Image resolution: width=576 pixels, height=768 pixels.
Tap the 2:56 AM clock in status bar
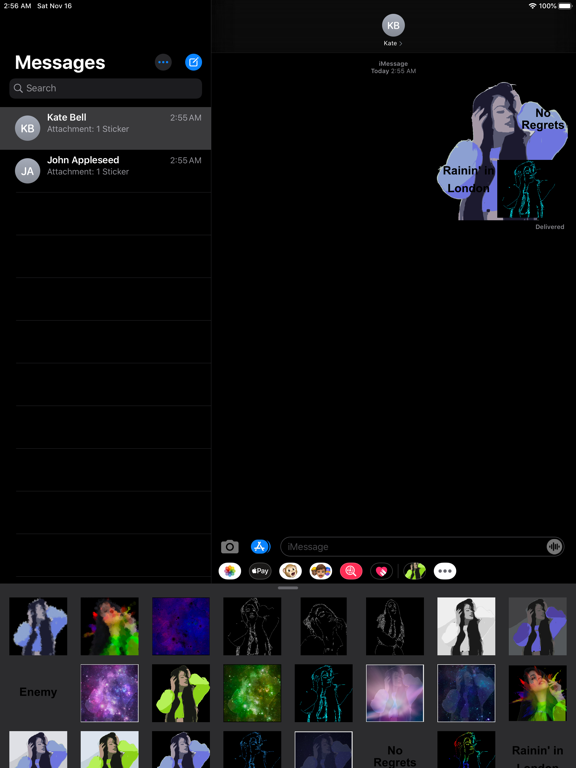pos(18,6)
